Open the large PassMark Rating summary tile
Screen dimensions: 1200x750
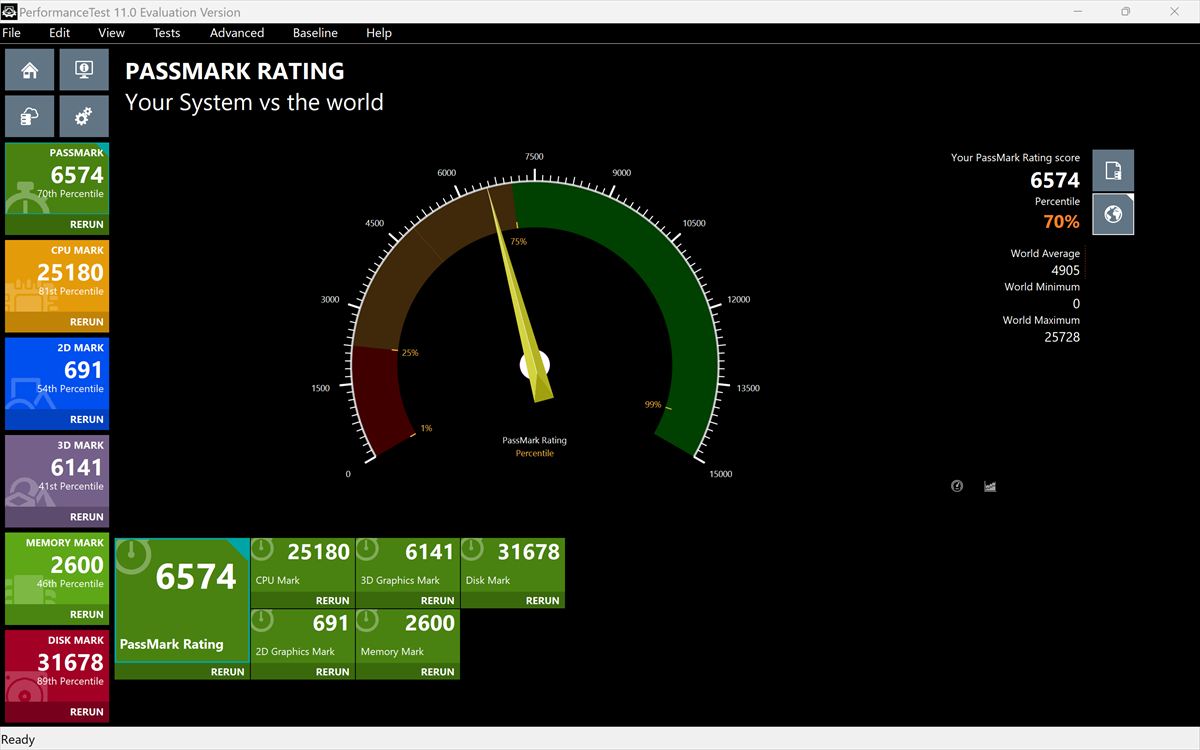(182, 600)
